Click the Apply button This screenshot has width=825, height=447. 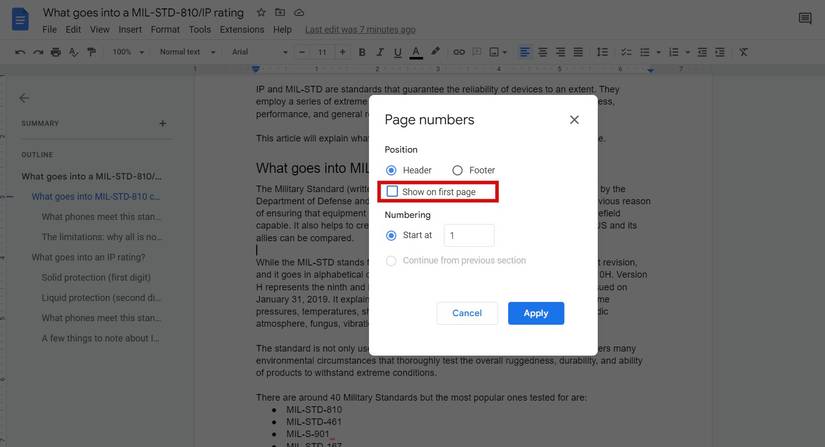coord(535,313)
